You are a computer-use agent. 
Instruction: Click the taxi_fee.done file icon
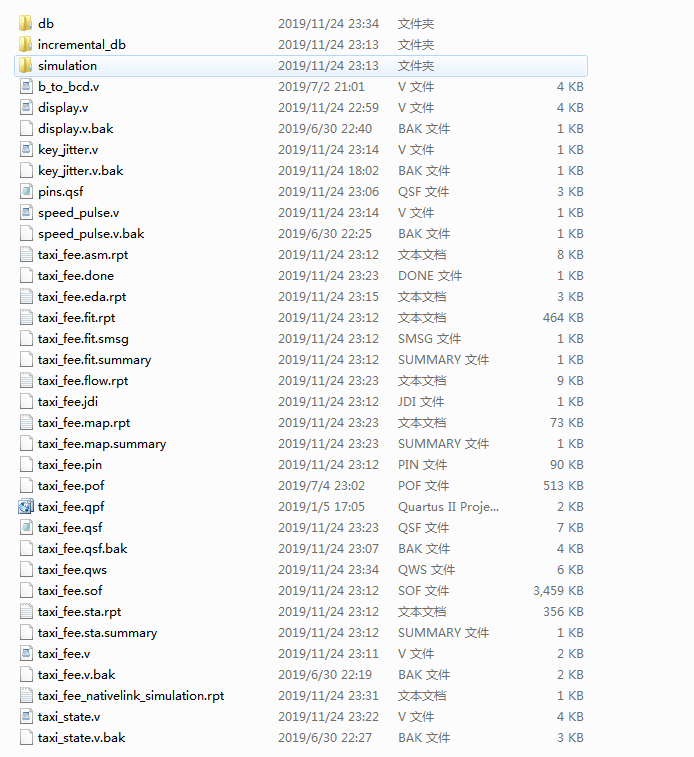(x=26, y=275)
